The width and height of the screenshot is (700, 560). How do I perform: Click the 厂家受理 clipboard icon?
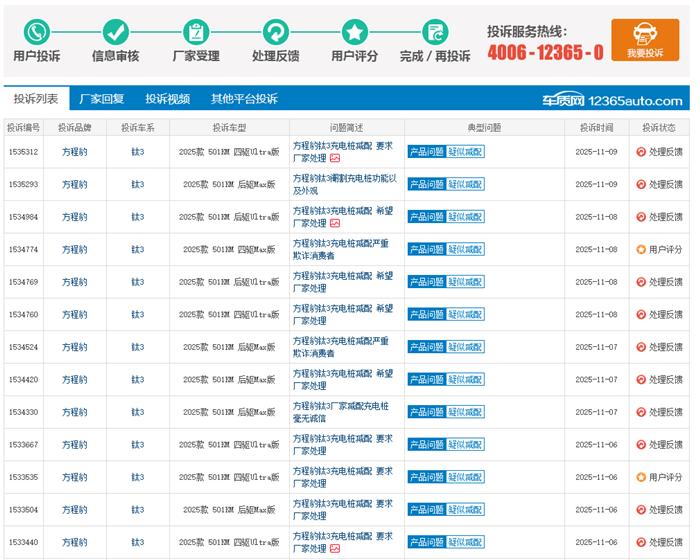pyautogui.click(x=196, y=31)
